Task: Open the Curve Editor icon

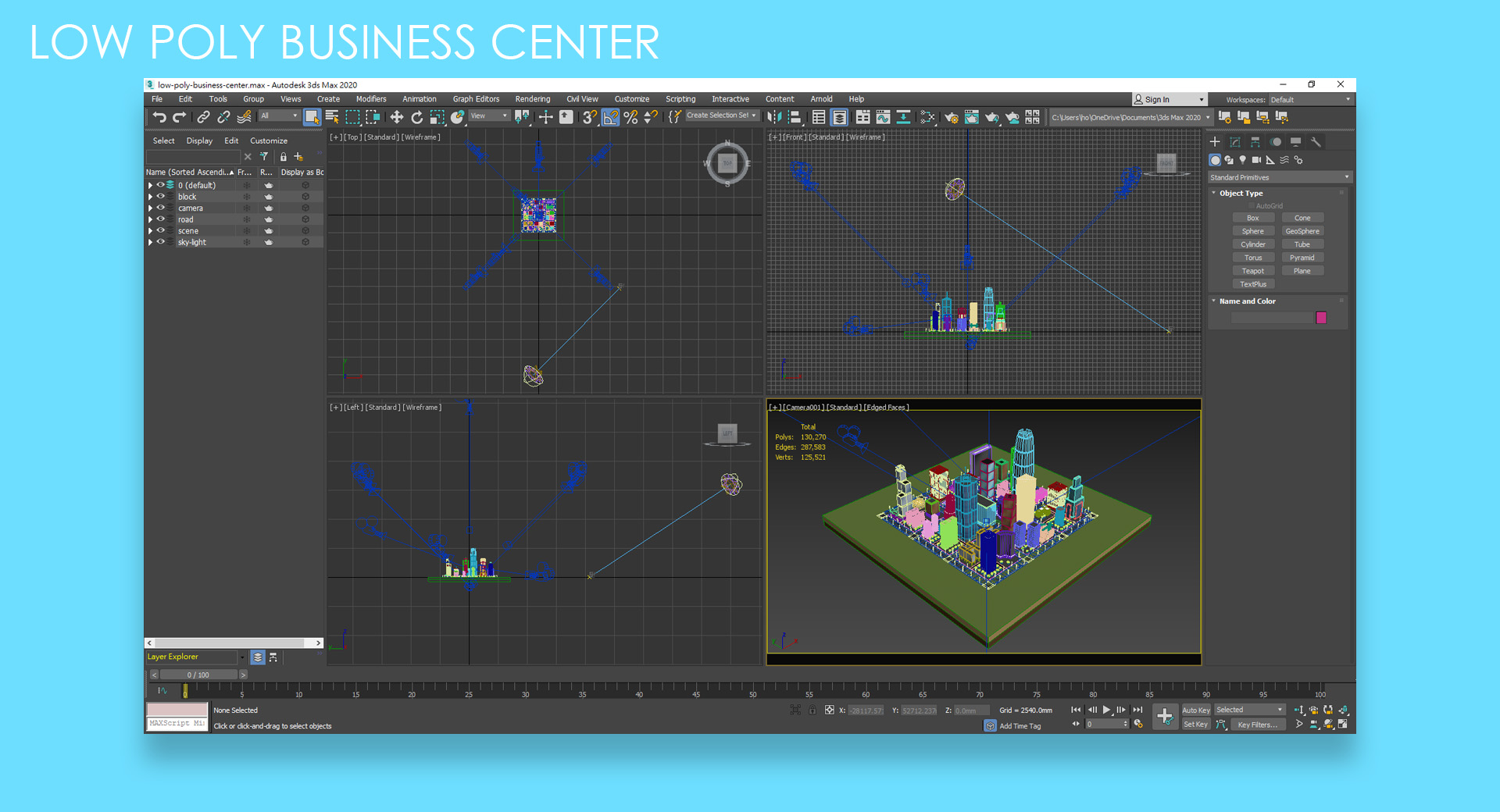Action: [x=883, y=117]
